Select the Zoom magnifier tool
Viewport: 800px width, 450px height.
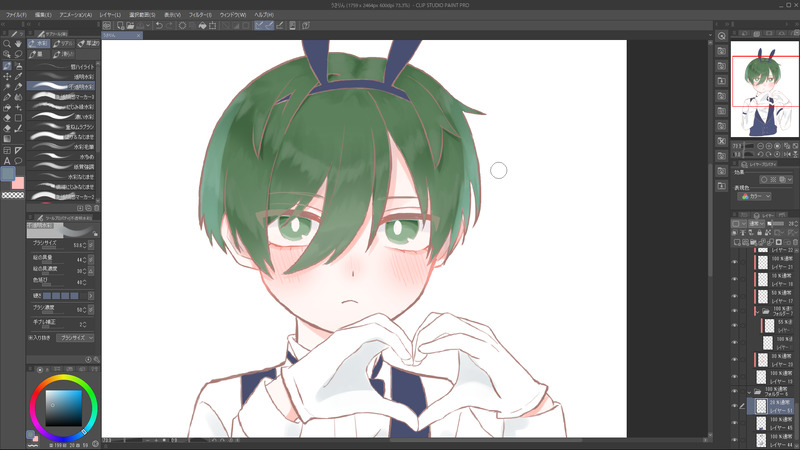click(x=7, y=44)
